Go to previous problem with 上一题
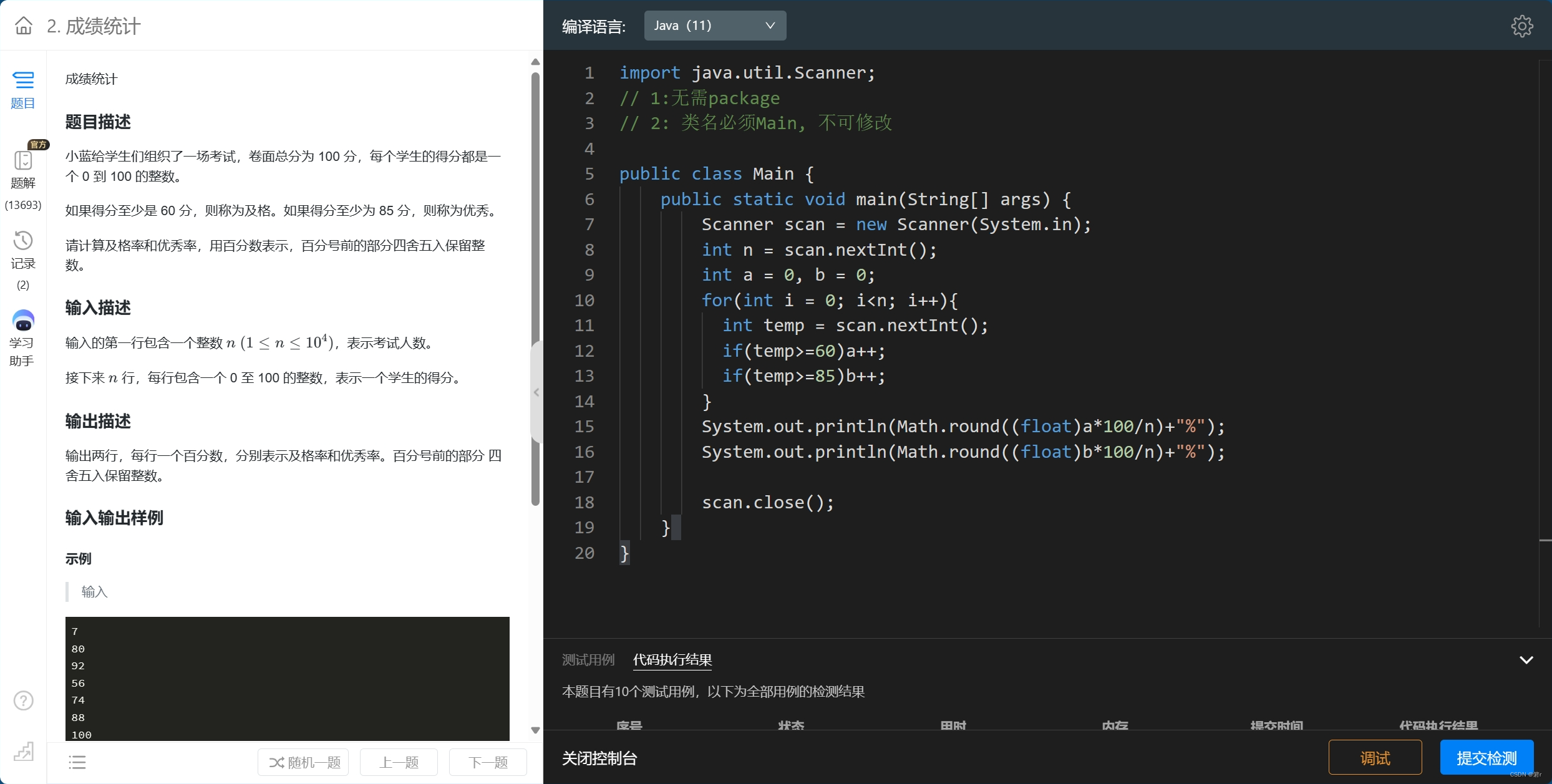 pos(399,762)
